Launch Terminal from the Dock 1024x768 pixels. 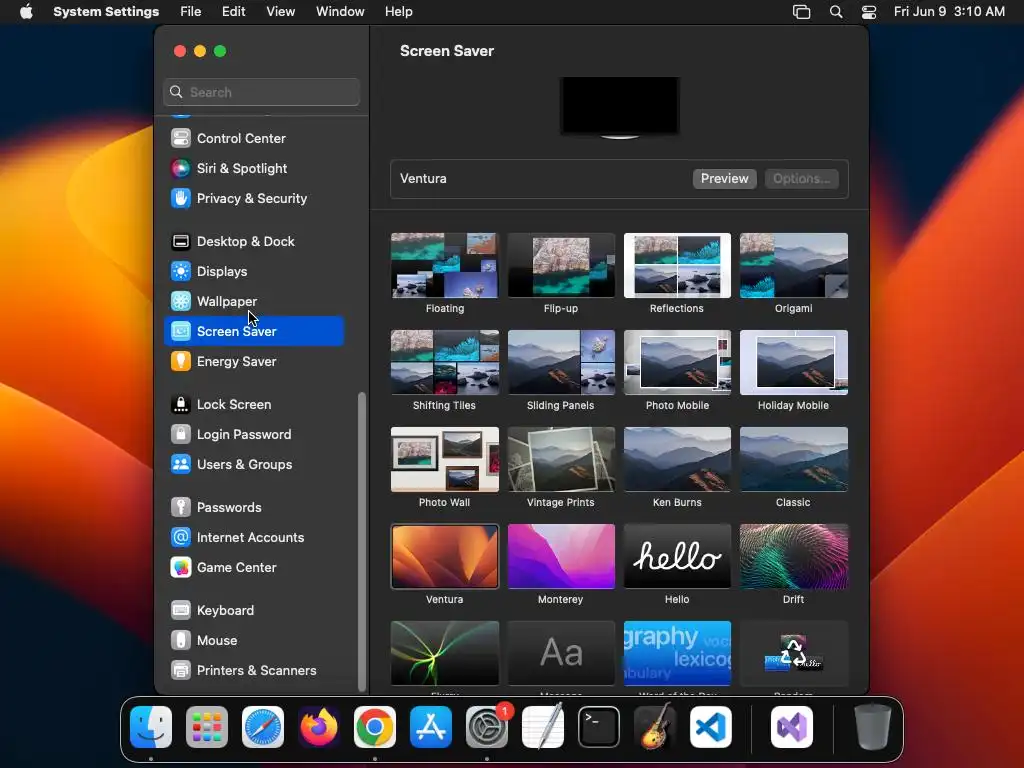click(x=599, y=727)
